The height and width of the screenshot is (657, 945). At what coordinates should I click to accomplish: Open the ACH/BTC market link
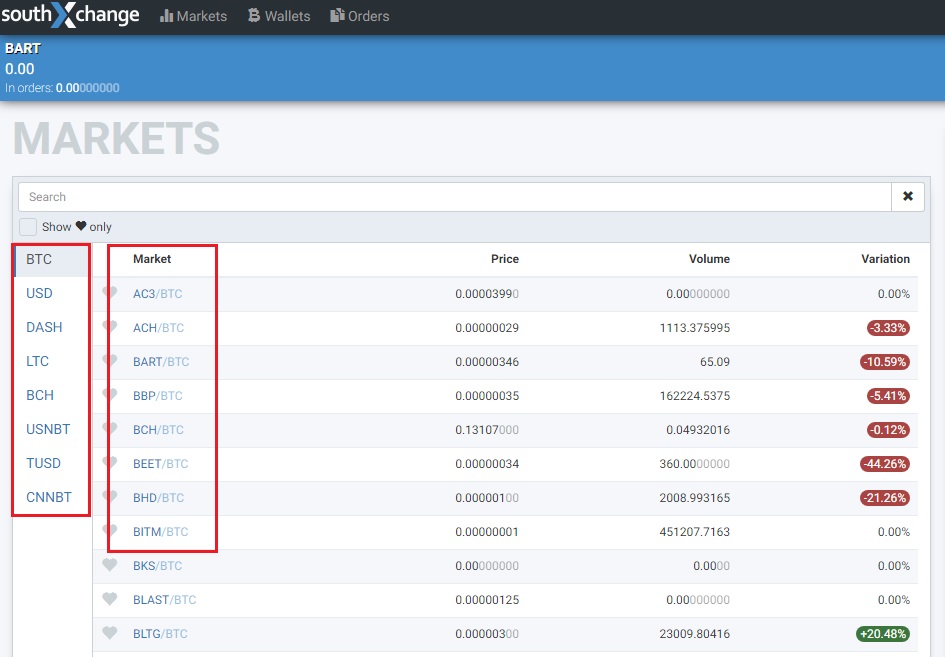coord(159,328)
